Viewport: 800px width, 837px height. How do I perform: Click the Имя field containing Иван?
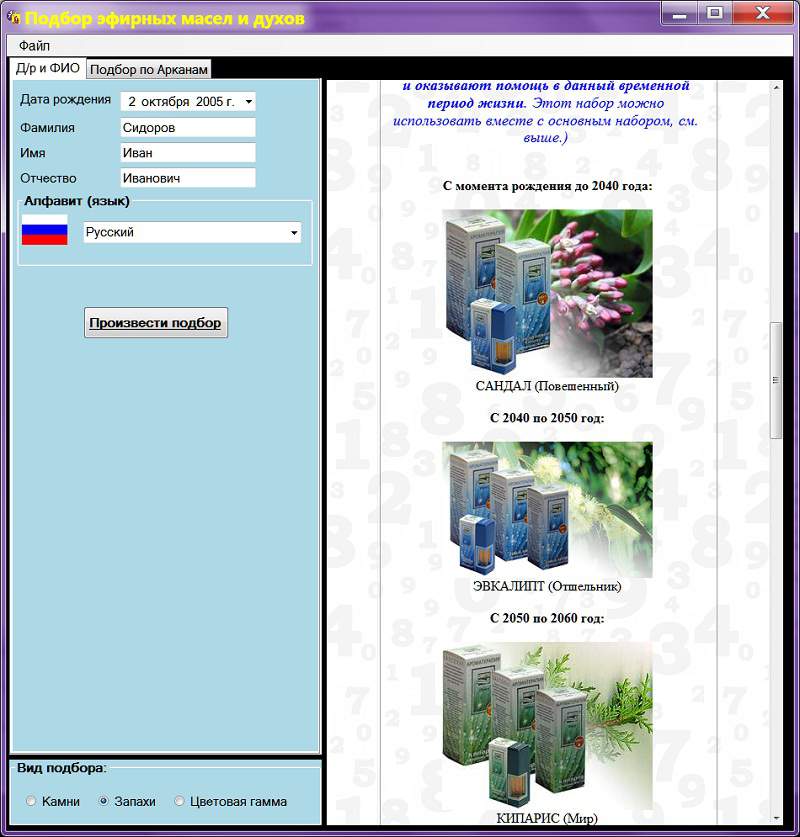click(x=188, y=153)
